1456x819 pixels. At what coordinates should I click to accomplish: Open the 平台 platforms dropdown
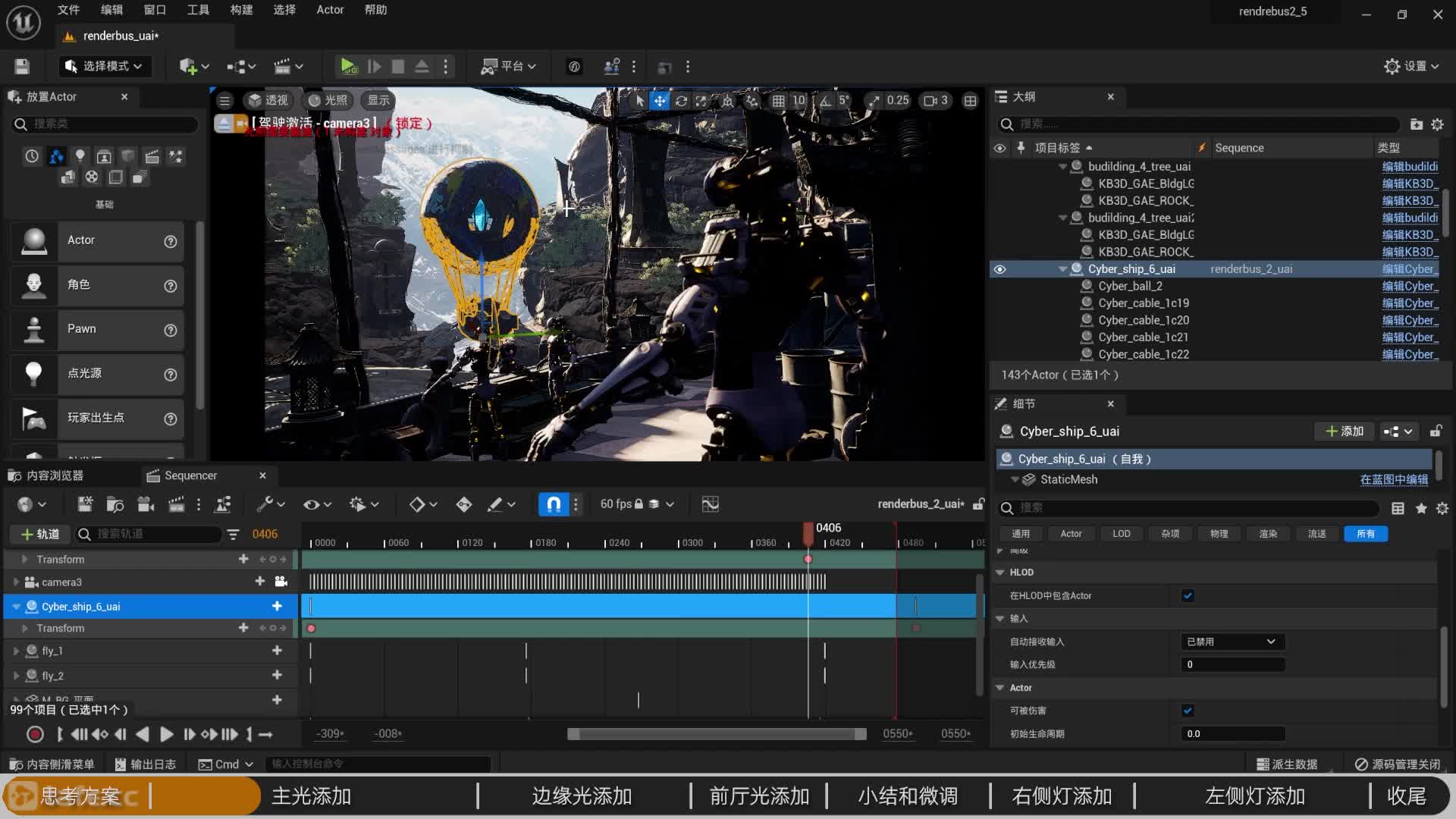click(x=509, y=67)
